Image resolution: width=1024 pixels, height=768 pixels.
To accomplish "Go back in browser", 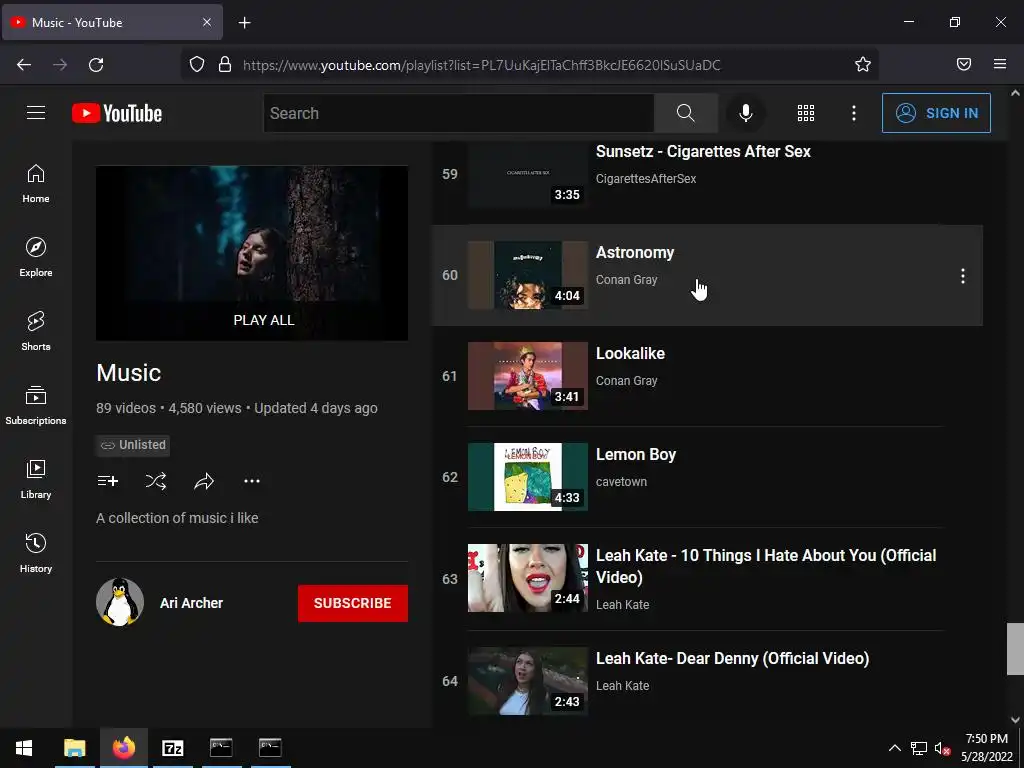I will point(24,65).
